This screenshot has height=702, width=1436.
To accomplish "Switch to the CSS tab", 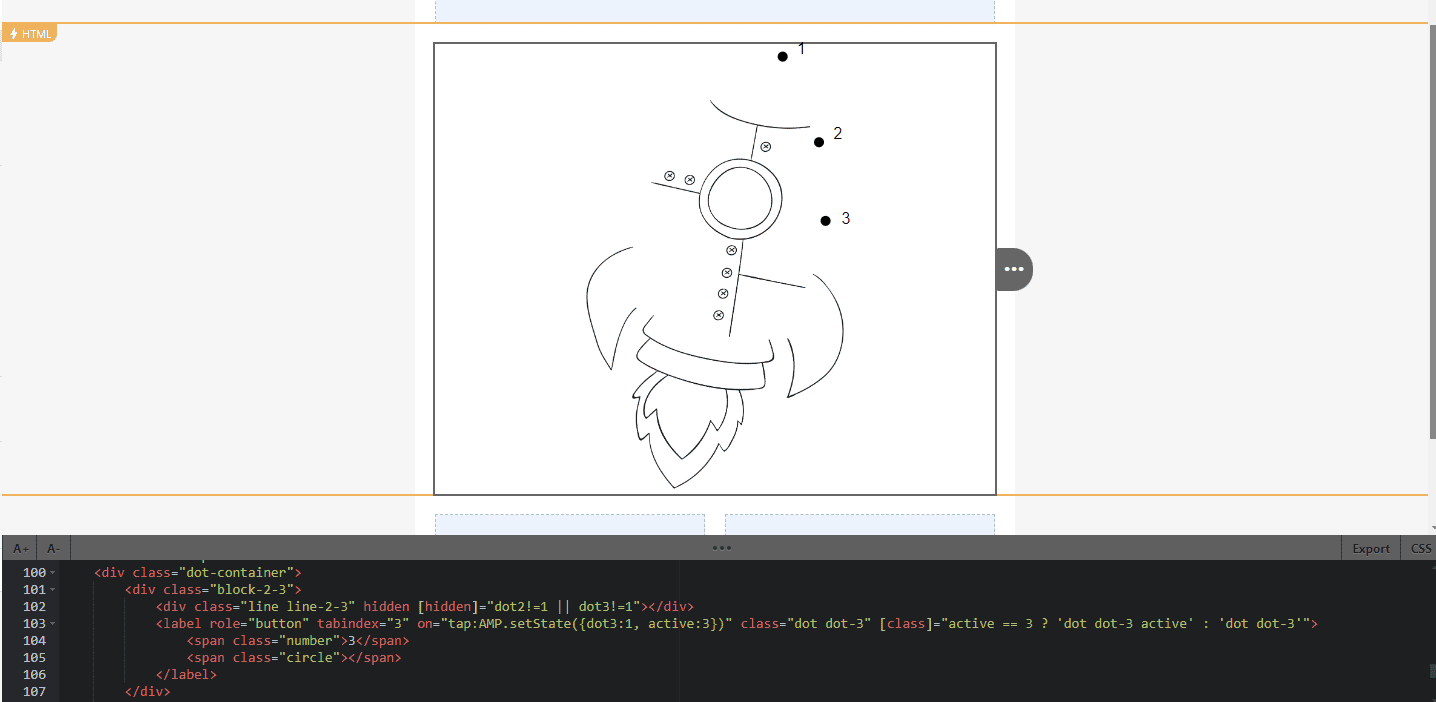I will [1420, 548].
